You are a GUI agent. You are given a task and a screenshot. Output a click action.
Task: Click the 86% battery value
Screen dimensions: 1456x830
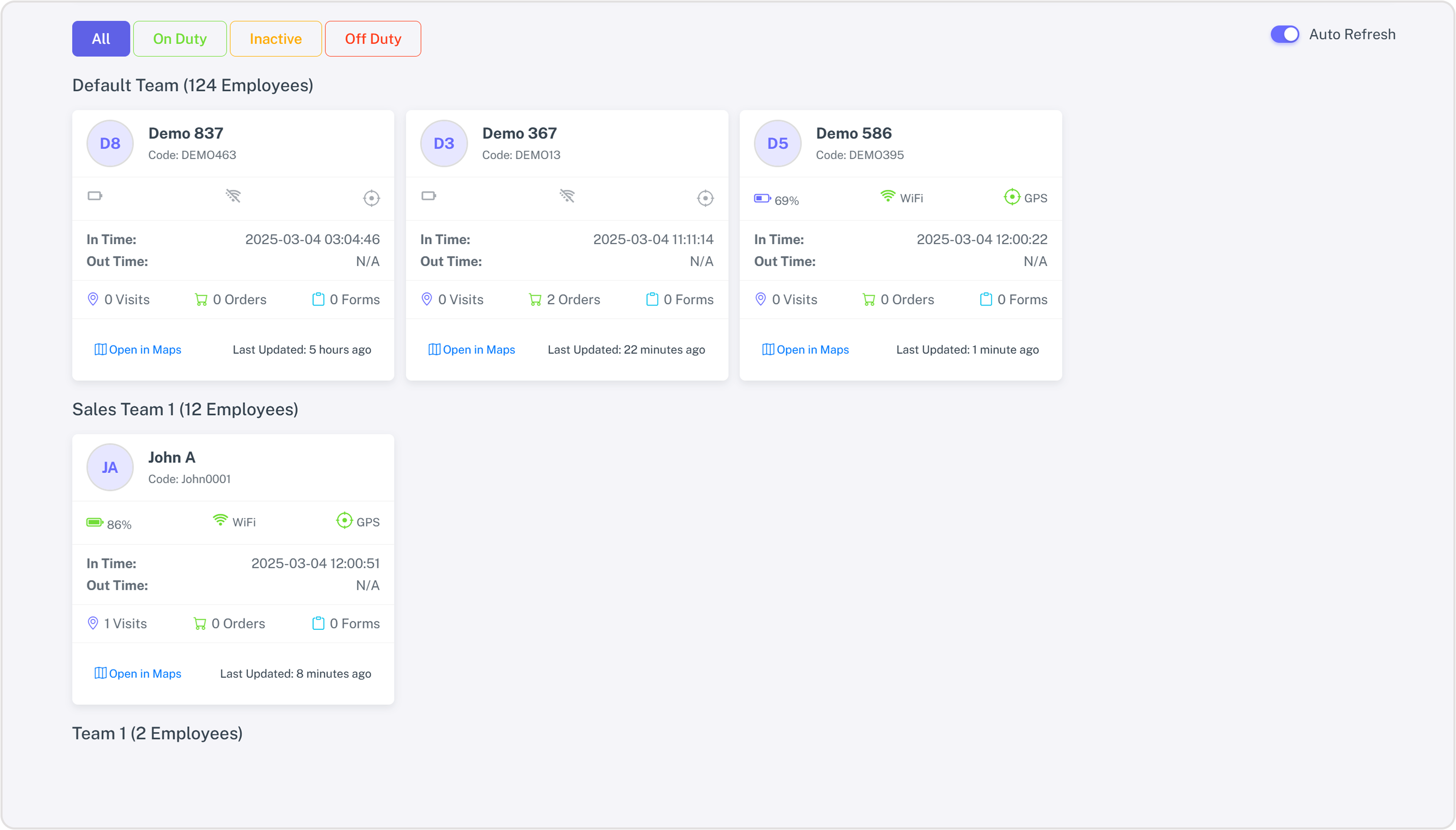[x=119, y=524]
